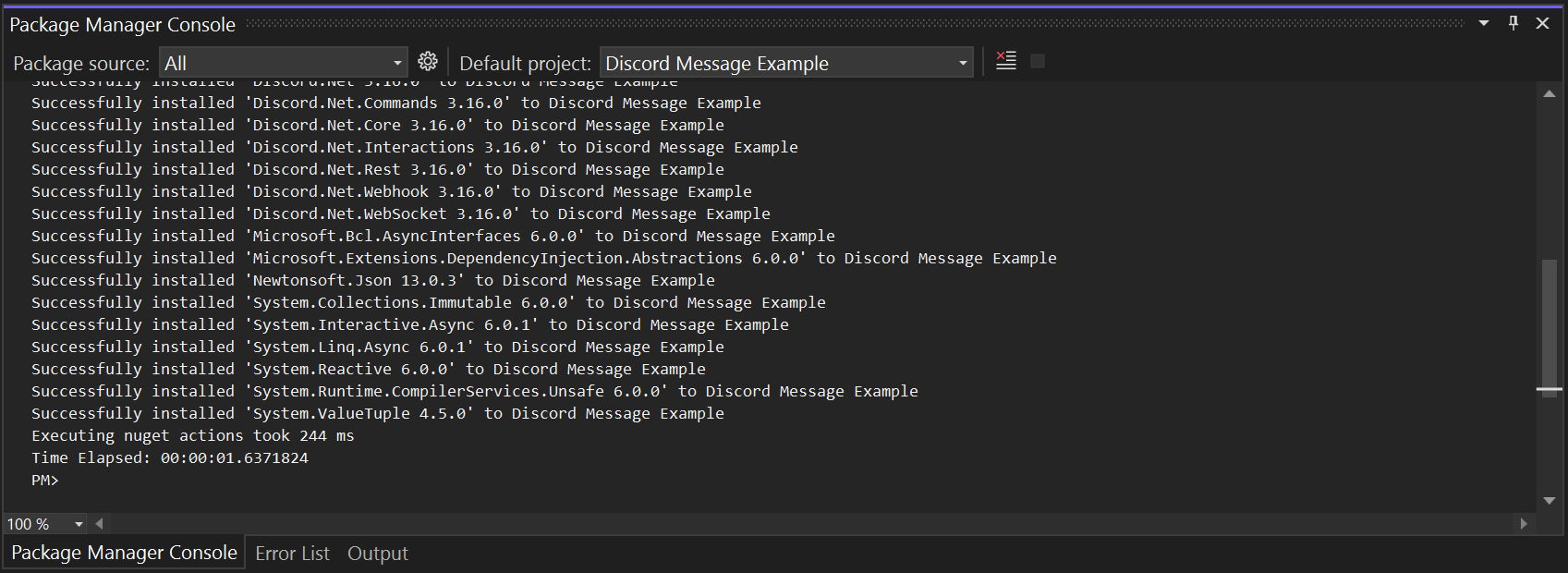Image resolution: width=1568 pixels, height=573 pixels.
Task: Open the window position options arrow
Action: click(x=1484, y=23)
